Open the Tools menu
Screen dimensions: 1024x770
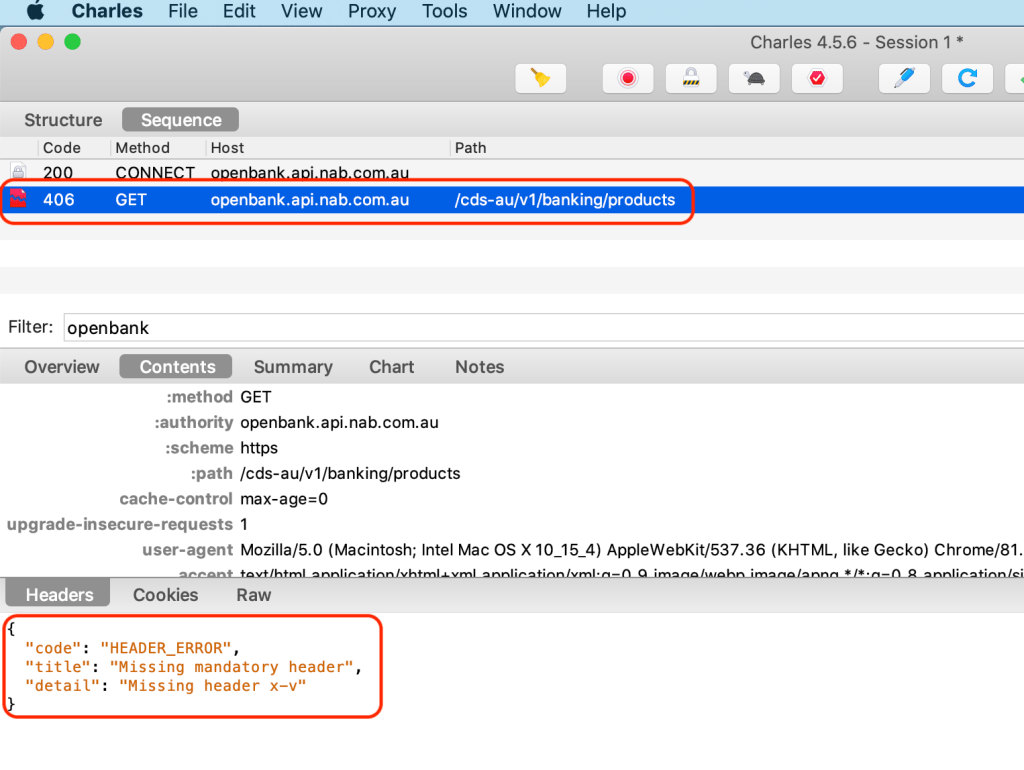coord(444,12)
